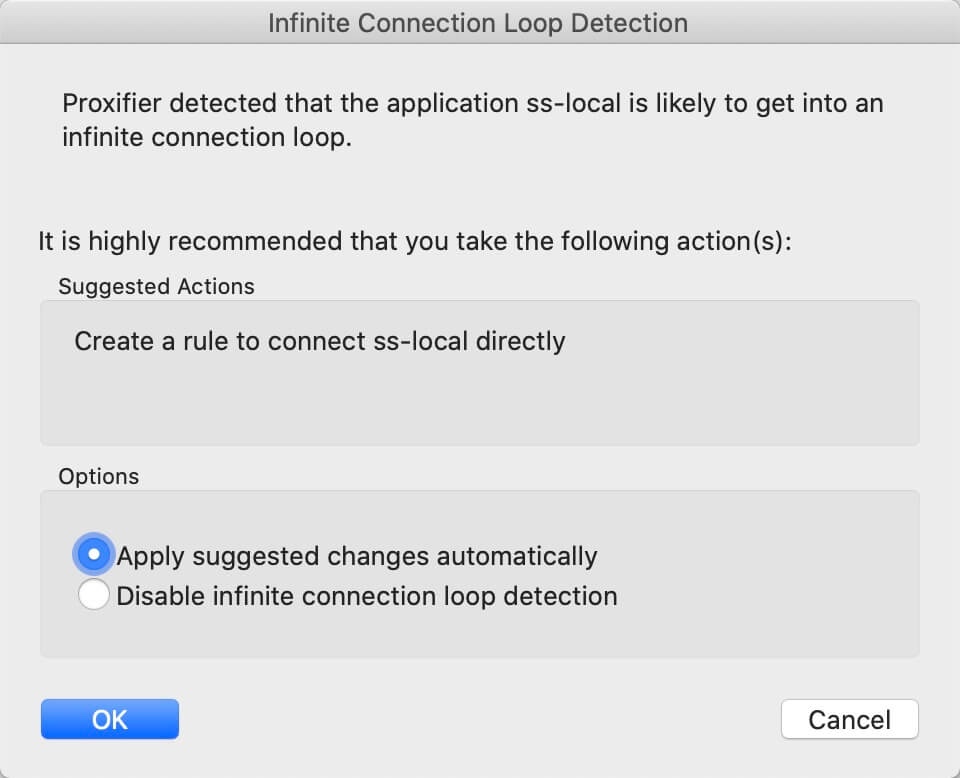Click the 'Apply suggested changes automatically' label text
This screenshot has height=778, width=960.
[x=357, y=556]
